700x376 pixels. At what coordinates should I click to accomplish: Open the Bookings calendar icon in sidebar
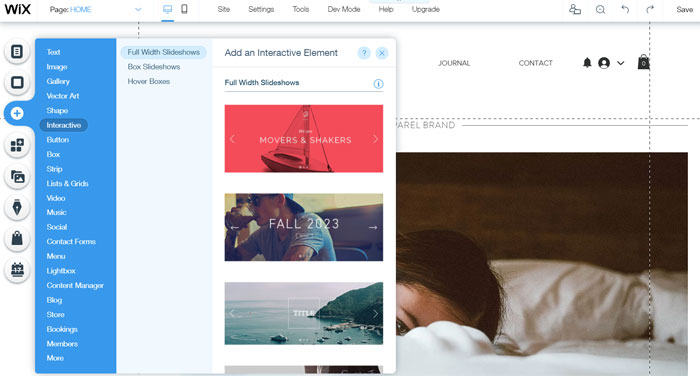pos(17,270)
